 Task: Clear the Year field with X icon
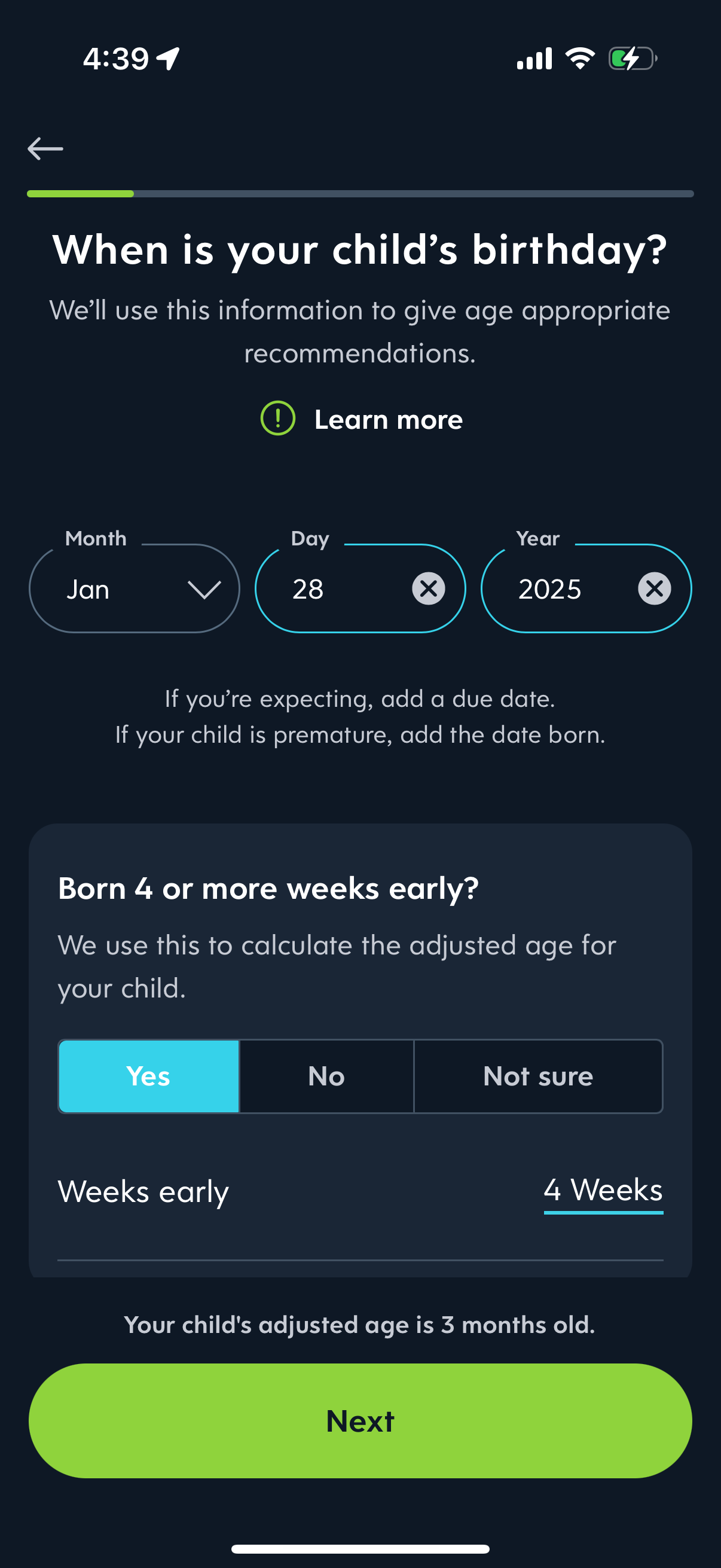[x=654, y=588]
